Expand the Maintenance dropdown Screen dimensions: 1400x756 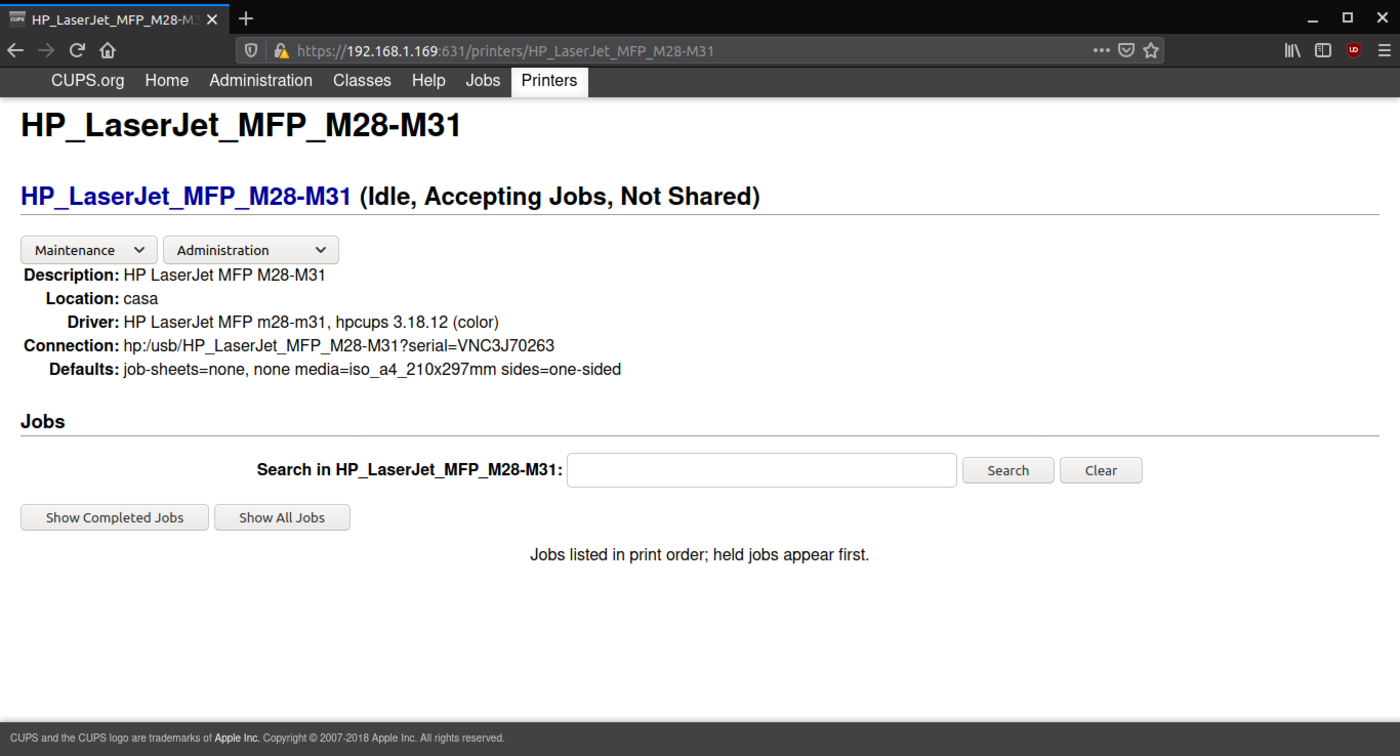point(89,250)
